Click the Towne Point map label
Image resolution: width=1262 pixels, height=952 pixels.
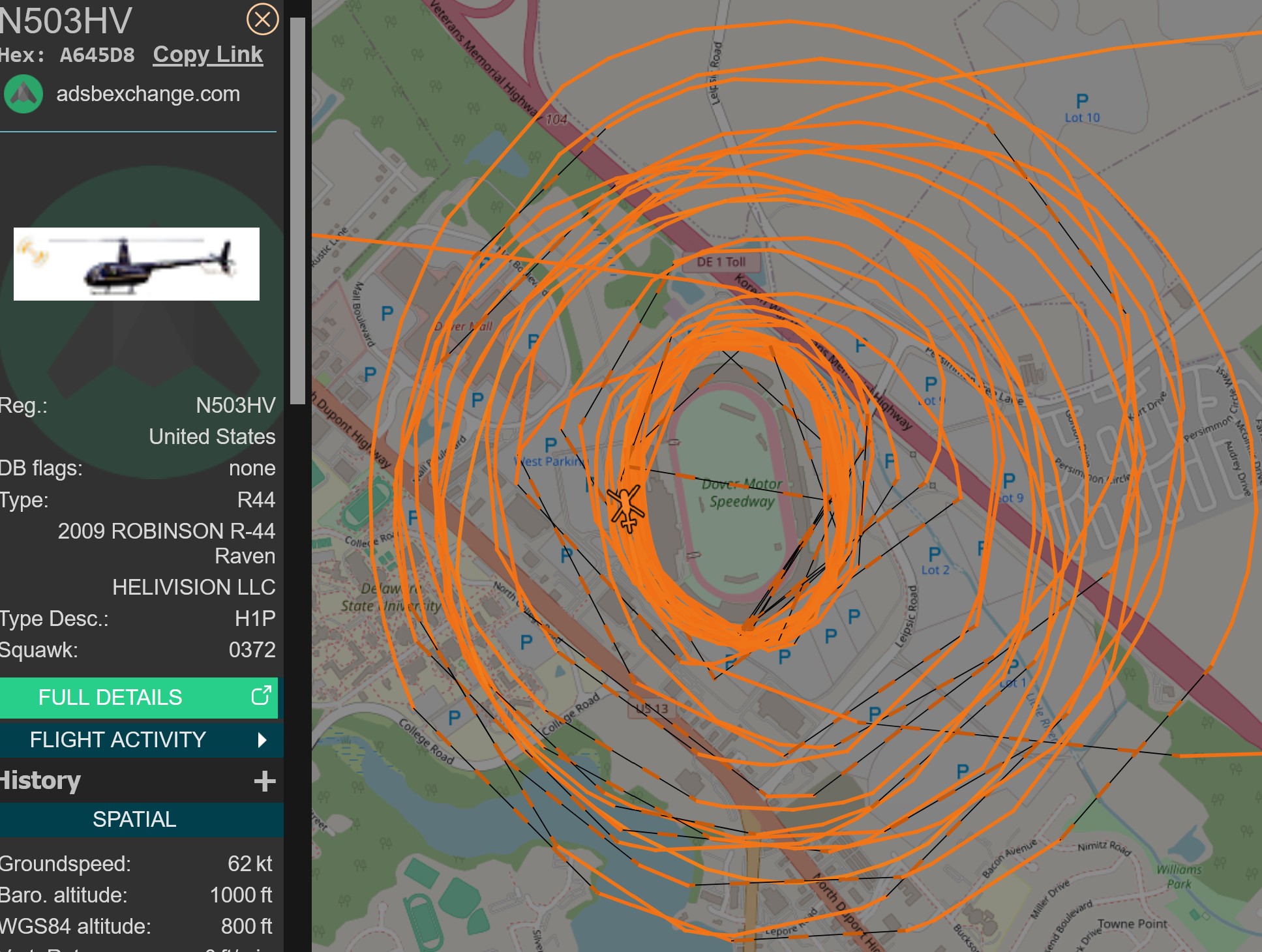(x=1132, y=924)
